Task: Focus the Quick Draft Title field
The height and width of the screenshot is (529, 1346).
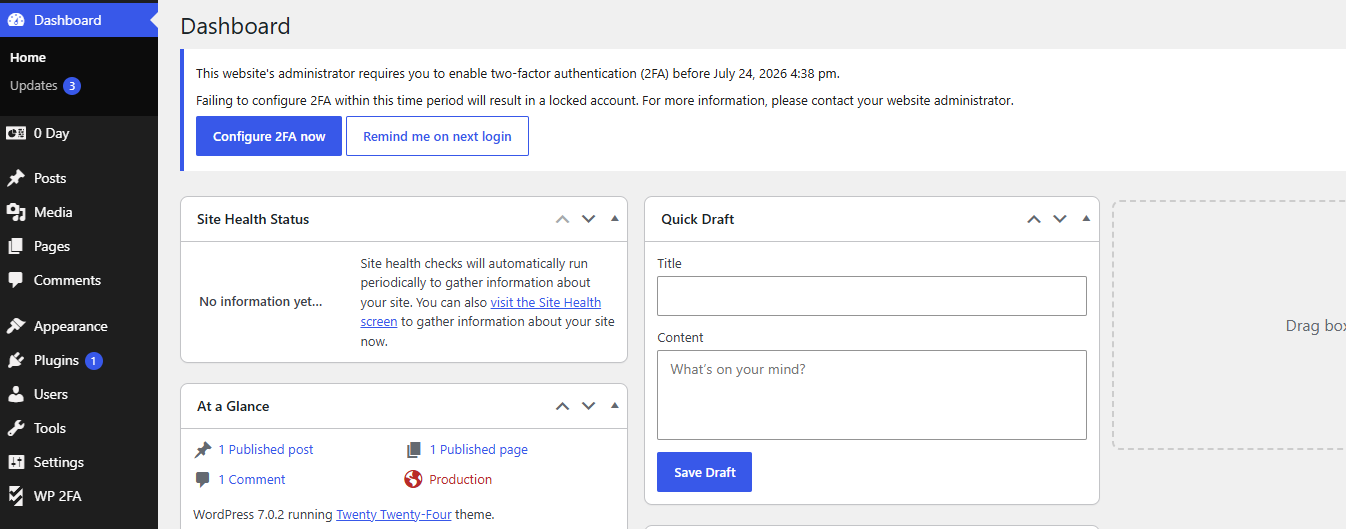Action: click(x=872, y=296)
